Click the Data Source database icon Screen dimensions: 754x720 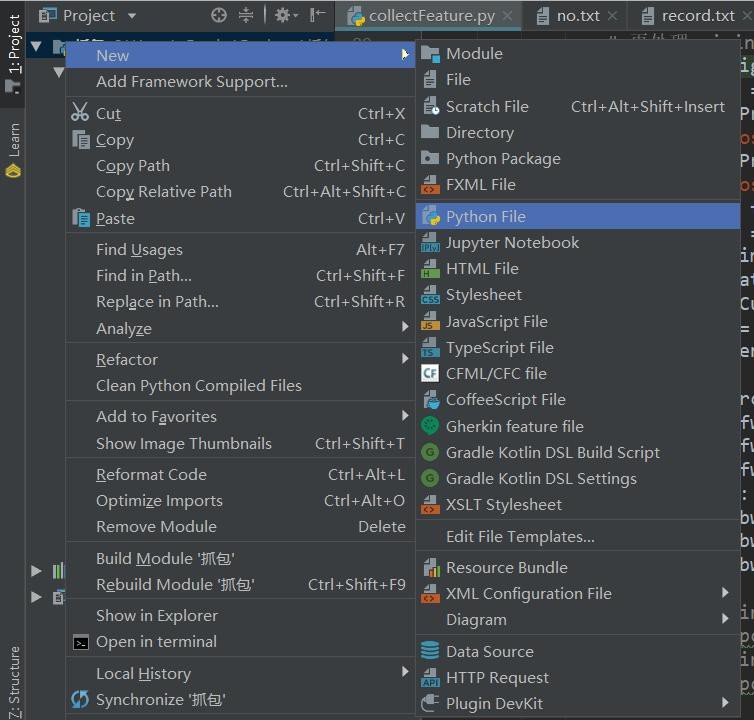click(x=430, y=651)
